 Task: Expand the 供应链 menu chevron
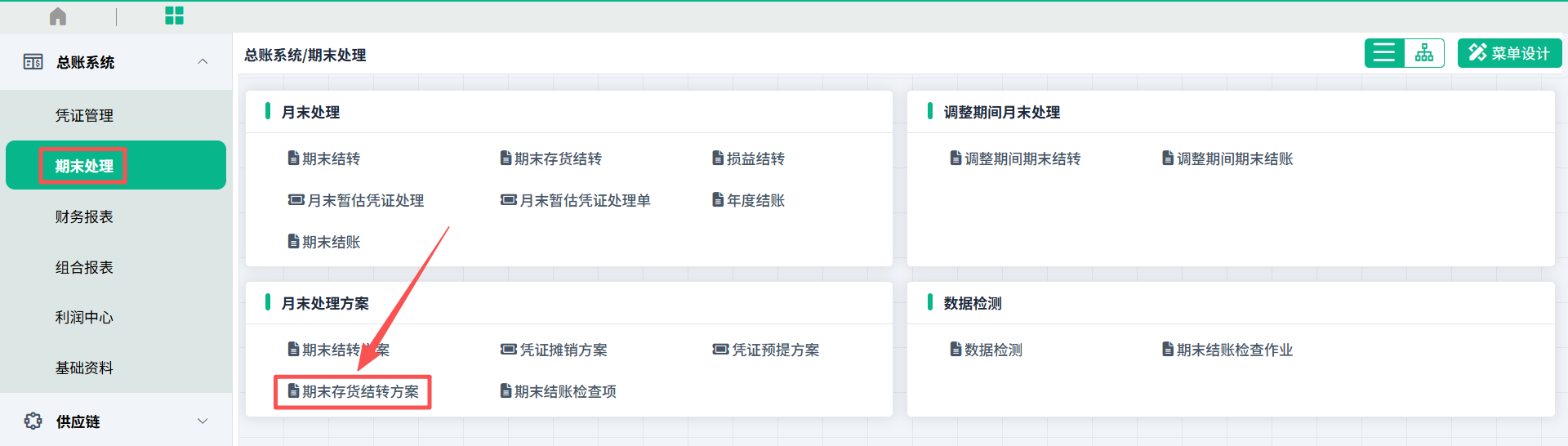203,421
